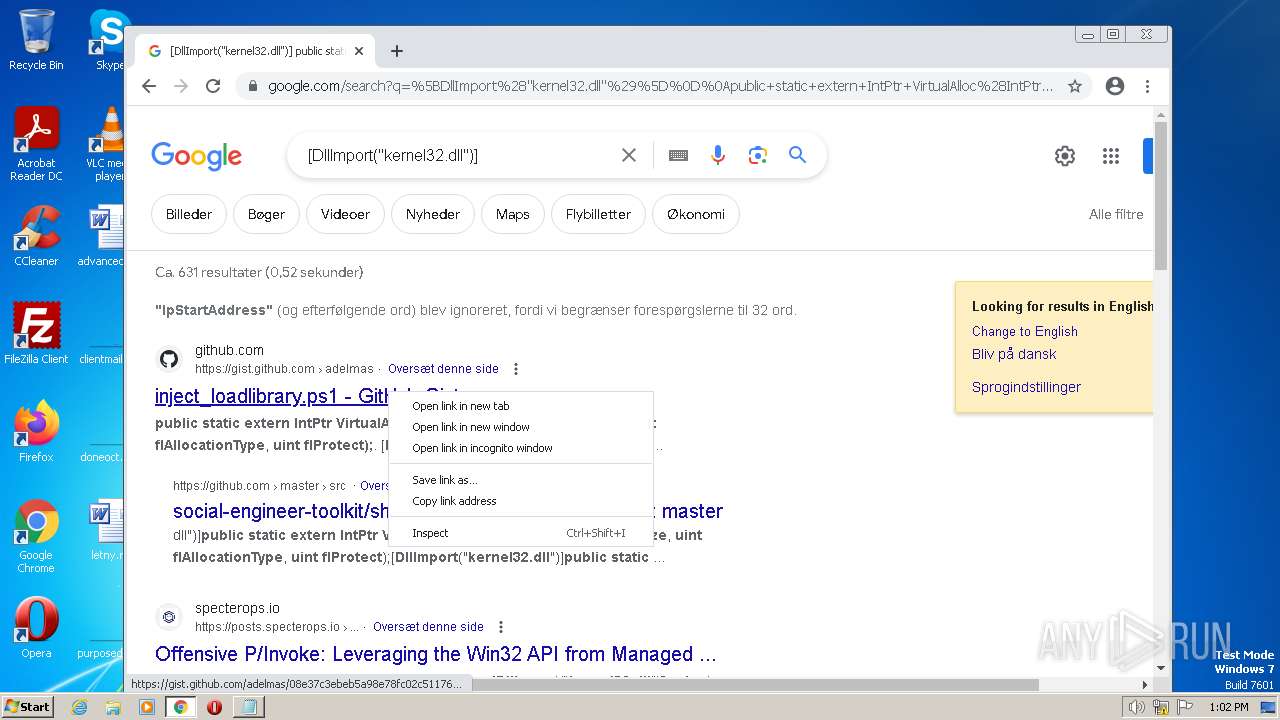Image resolution: width=1280 pixels, height=720 pixels.
Task: Bookmark this page with star icon
Action: pyautogui.click(x=1075, y=86)
